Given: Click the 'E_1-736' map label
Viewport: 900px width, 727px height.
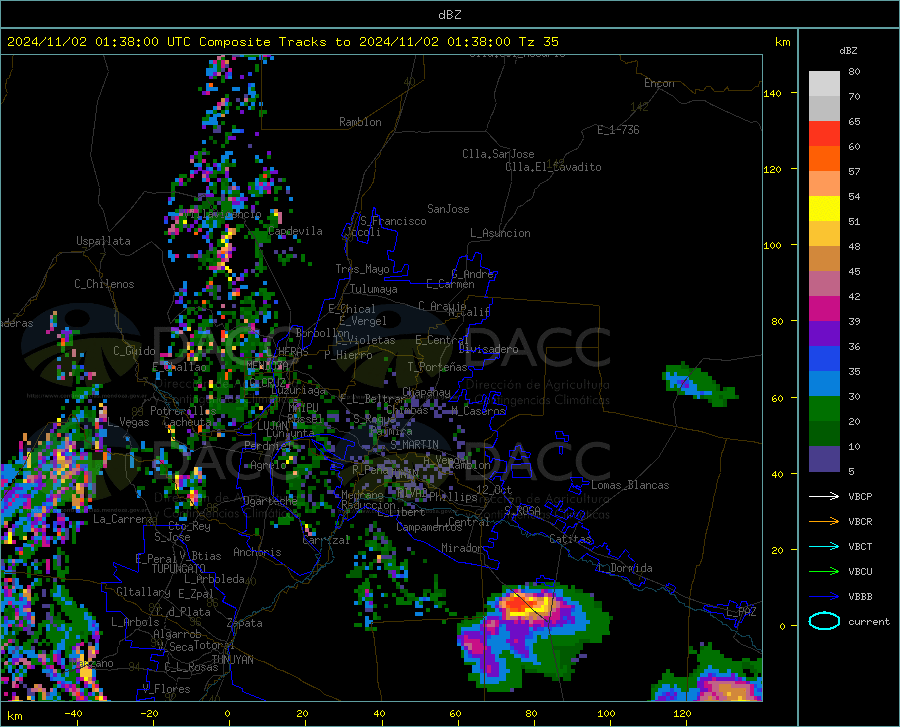Looking at the screenshot, I should [618, 130].
